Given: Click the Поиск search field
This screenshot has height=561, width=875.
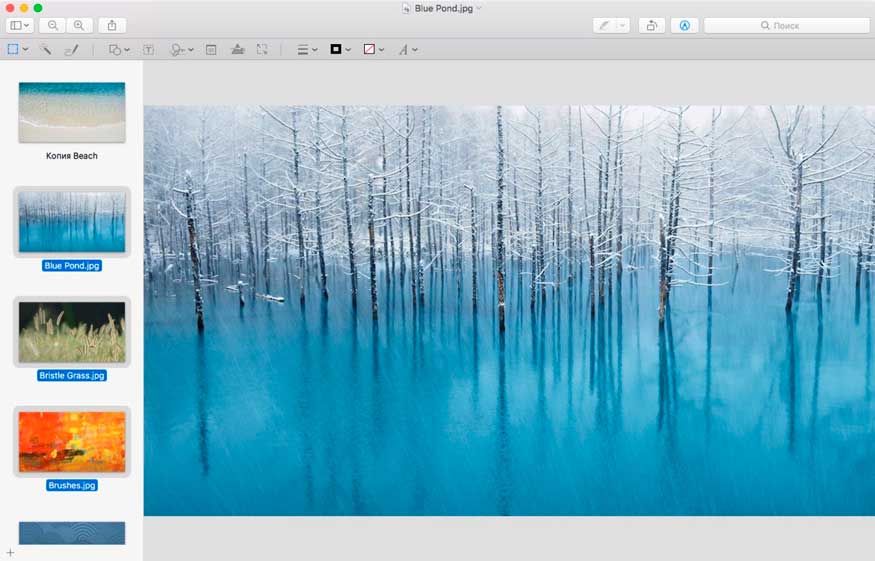Looking at the screenshot, I should (787, 25).
